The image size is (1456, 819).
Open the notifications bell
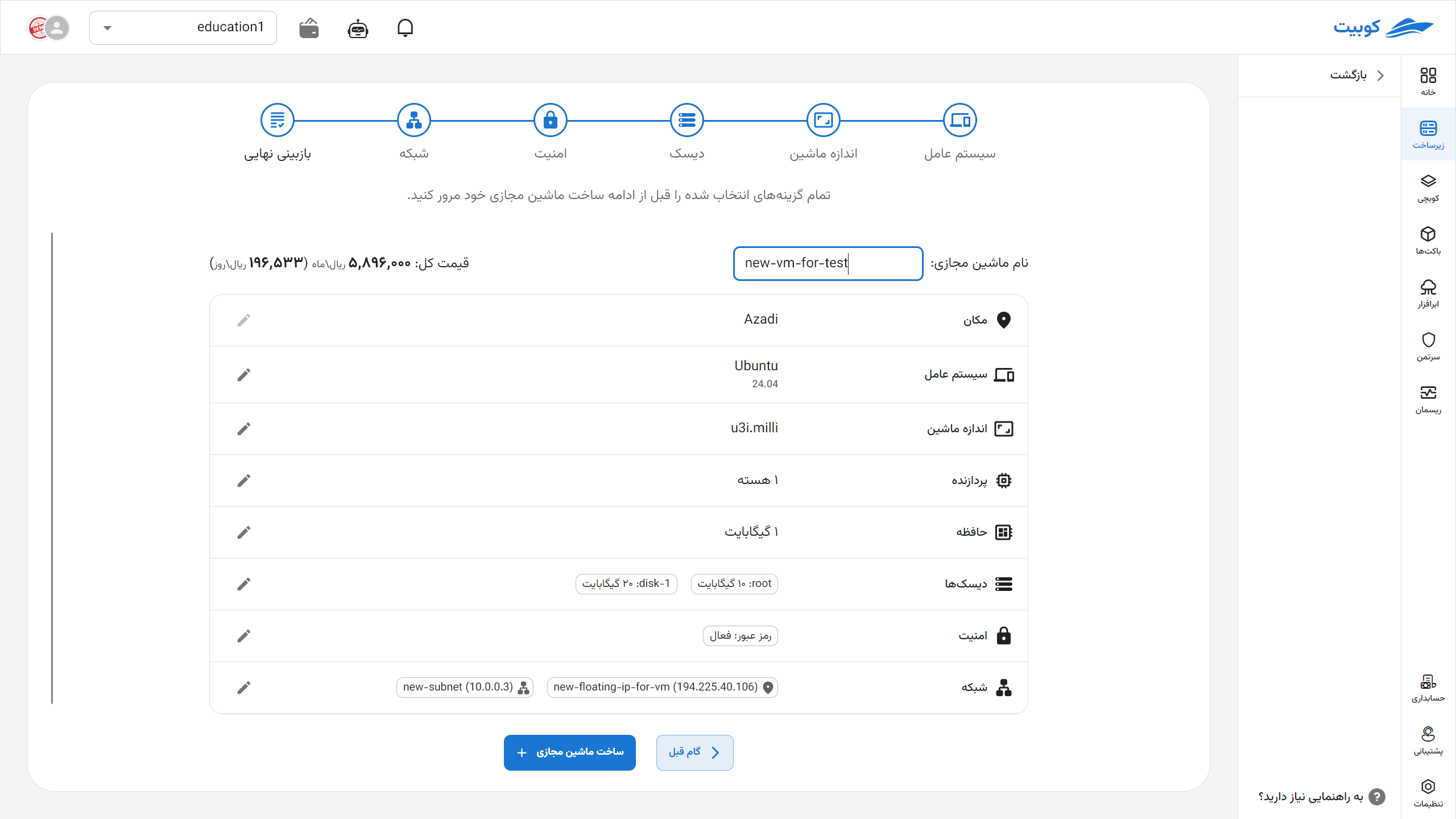[x=405, y=28]
